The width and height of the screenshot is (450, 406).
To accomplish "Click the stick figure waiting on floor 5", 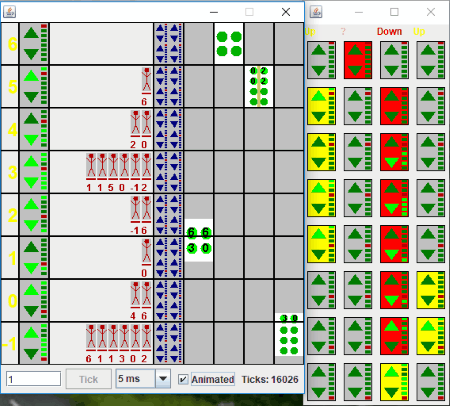I will (x=146, y=81).
